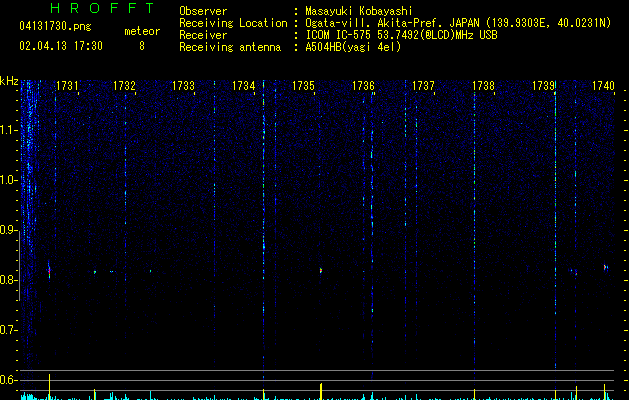Click the 0.8 kHz axis label

tap(7, 280)
